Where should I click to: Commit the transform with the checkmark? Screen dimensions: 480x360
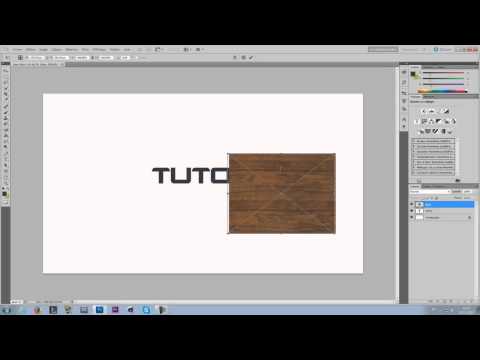coord(251,58)
